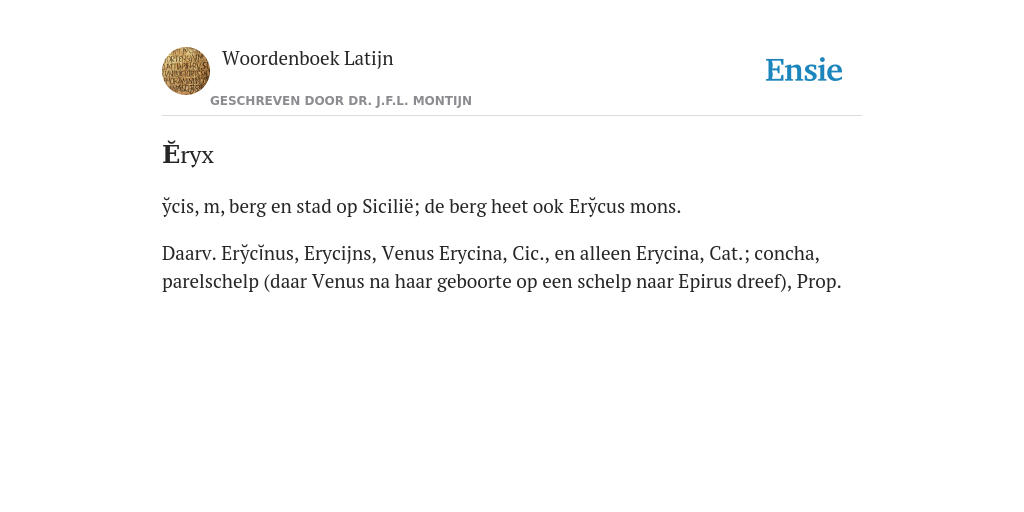Open the Woordenboek Latijn title link
Image resolution: width=1024 pixels, height=512 pixels.
click(308, 58)
